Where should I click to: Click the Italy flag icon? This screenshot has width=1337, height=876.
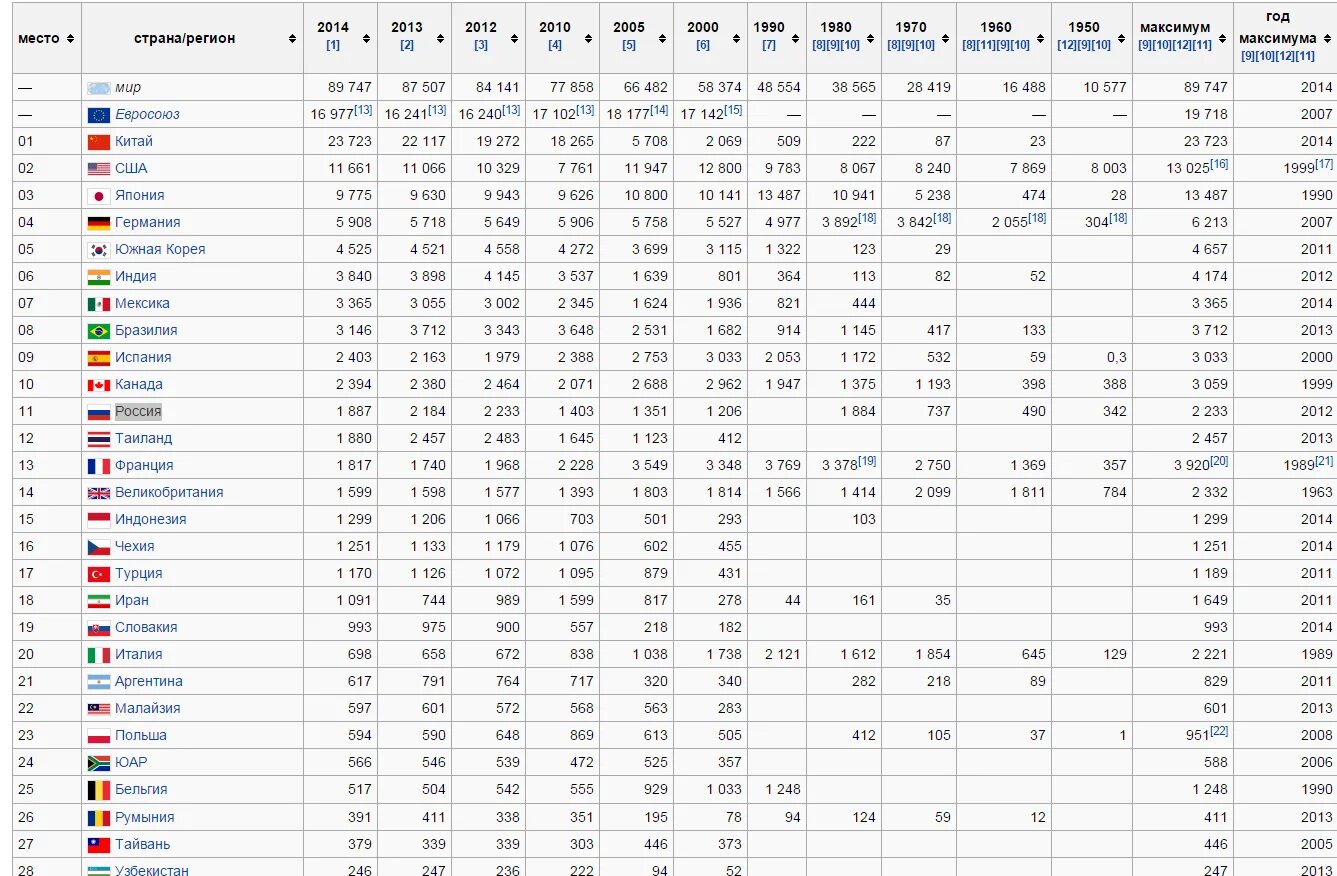point(98,655)
